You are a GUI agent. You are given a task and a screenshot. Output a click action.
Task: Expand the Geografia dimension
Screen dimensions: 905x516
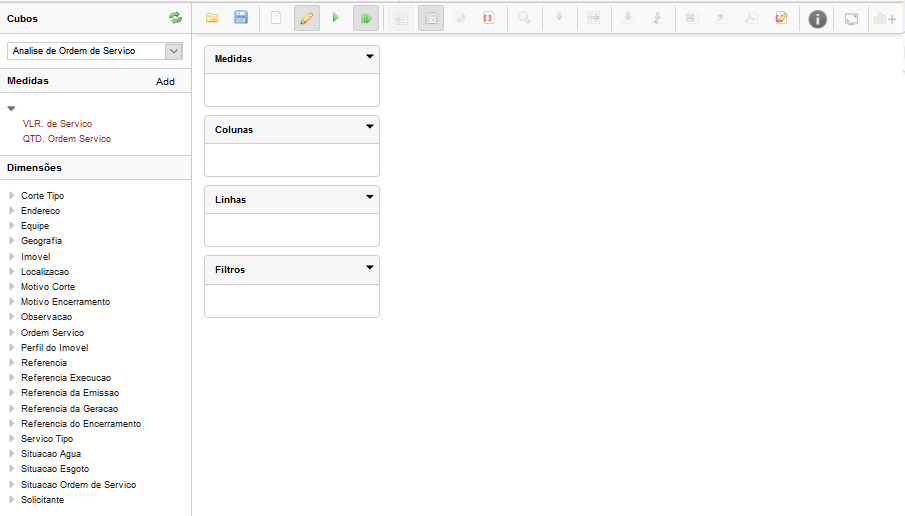coord(12,241)
